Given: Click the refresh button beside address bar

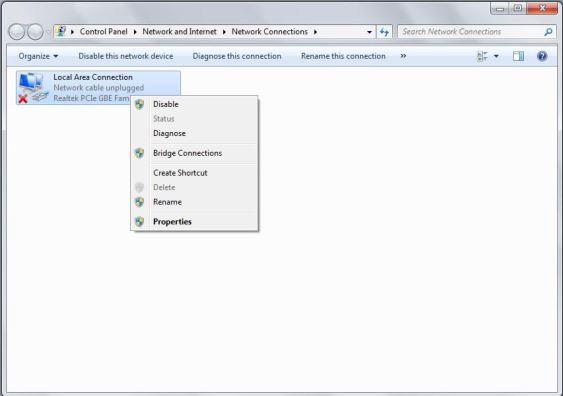Looking at the screenshot, I should [x=384, y=32].
